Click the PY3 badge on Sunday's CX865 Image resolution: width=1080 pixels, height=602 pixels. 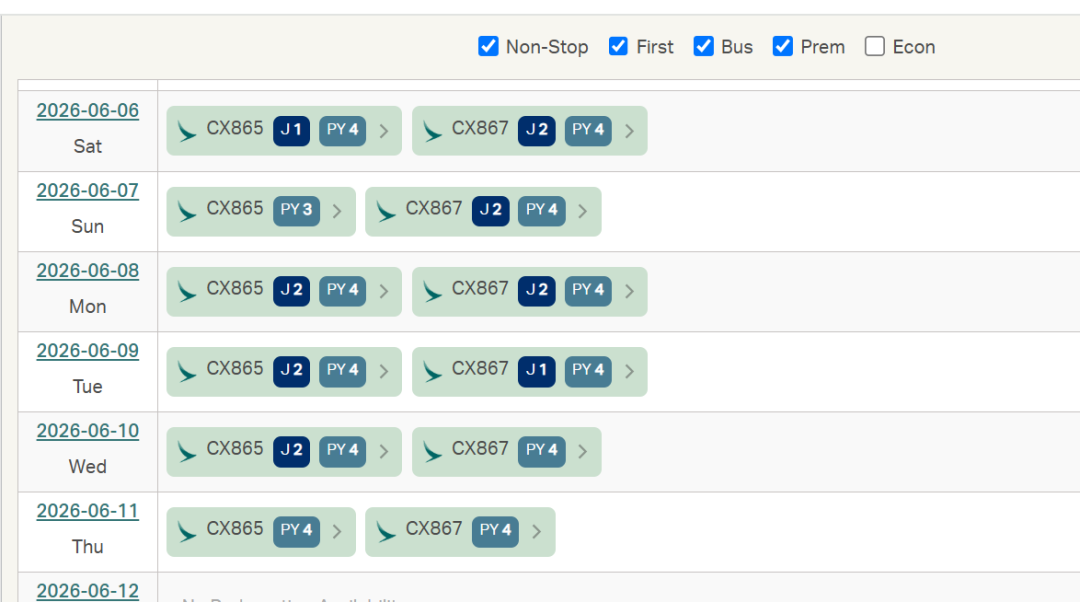[x=296, y=210]
